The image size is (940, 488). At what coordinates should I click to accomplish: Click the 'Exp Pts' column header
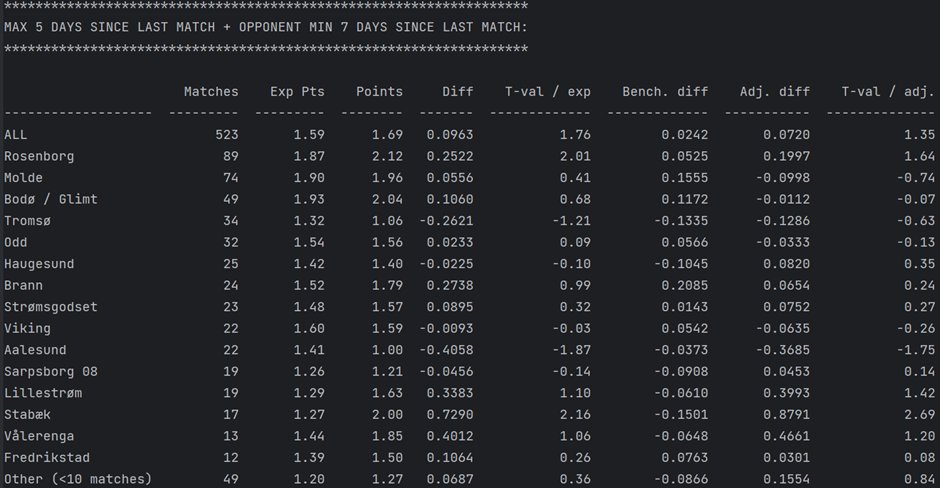click(297, 92)
